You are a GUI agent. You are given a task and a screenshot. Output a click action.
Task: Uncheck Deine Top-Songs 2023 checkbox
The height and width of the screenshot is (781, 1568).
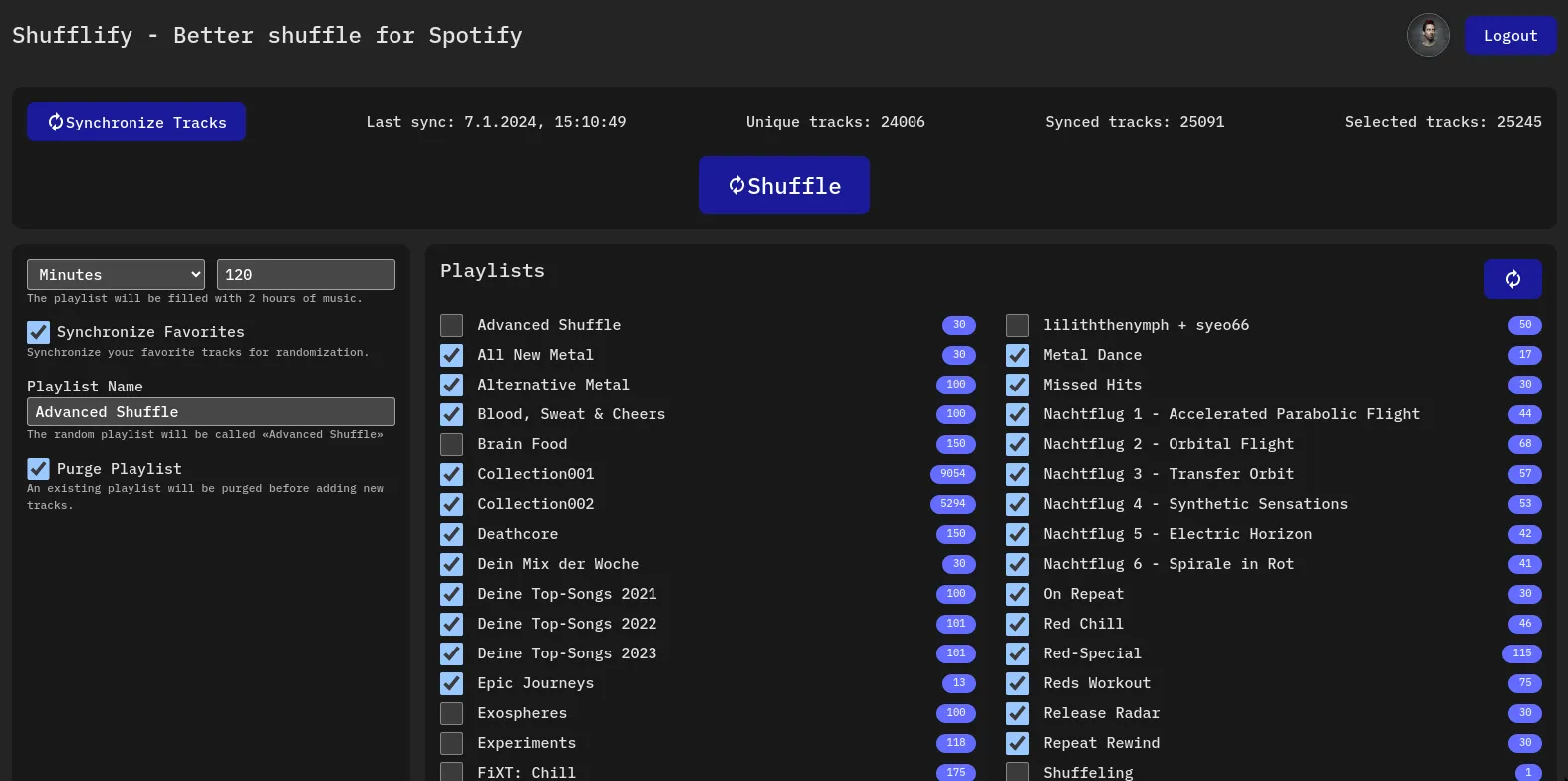(x=451, y=653)
